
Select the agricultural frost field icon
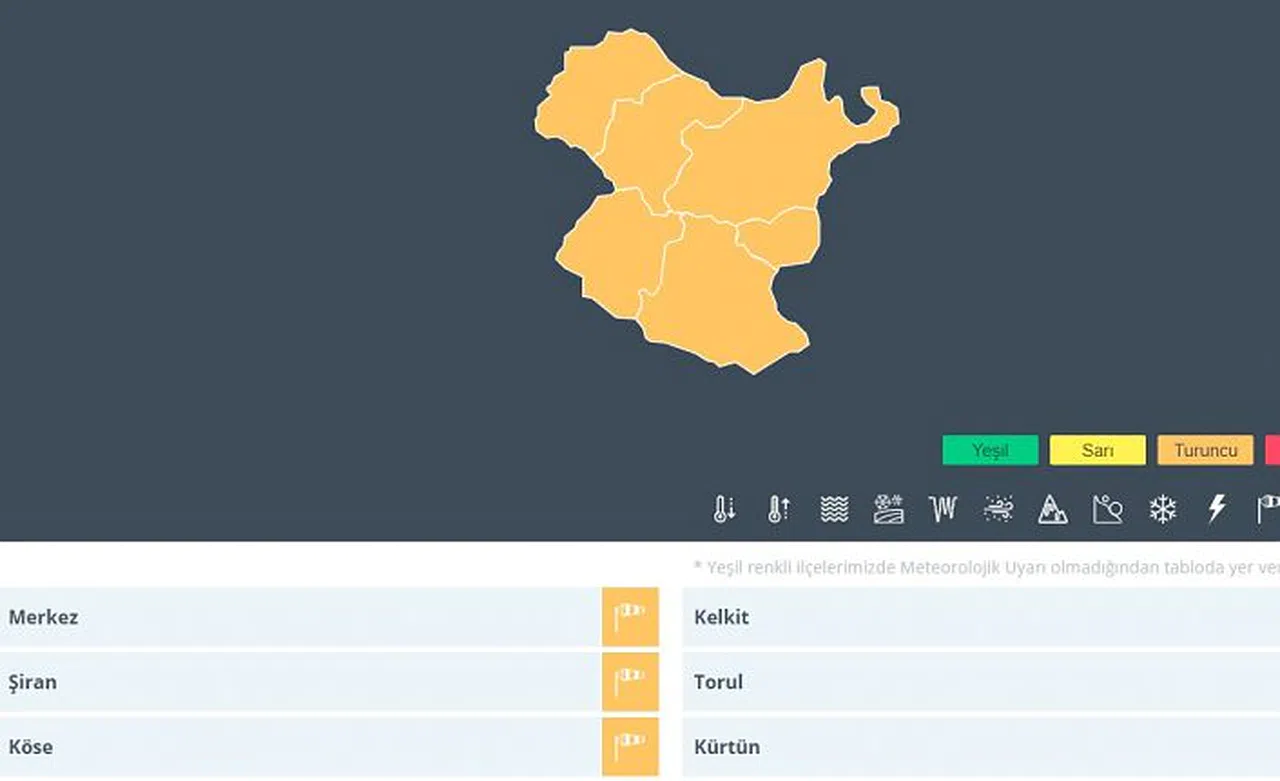pos(888,509)
